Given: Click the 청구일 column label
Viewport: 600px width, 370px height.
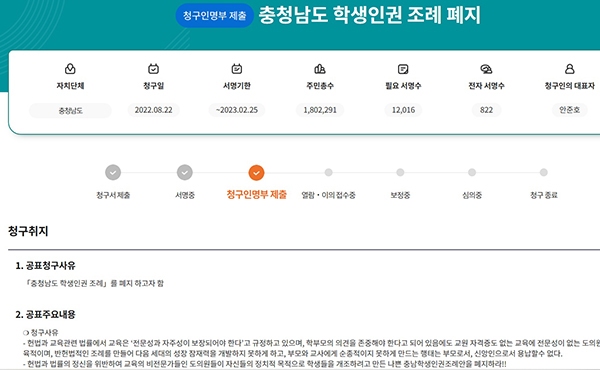Looking at the screenshot, I should tap(153, 86).
